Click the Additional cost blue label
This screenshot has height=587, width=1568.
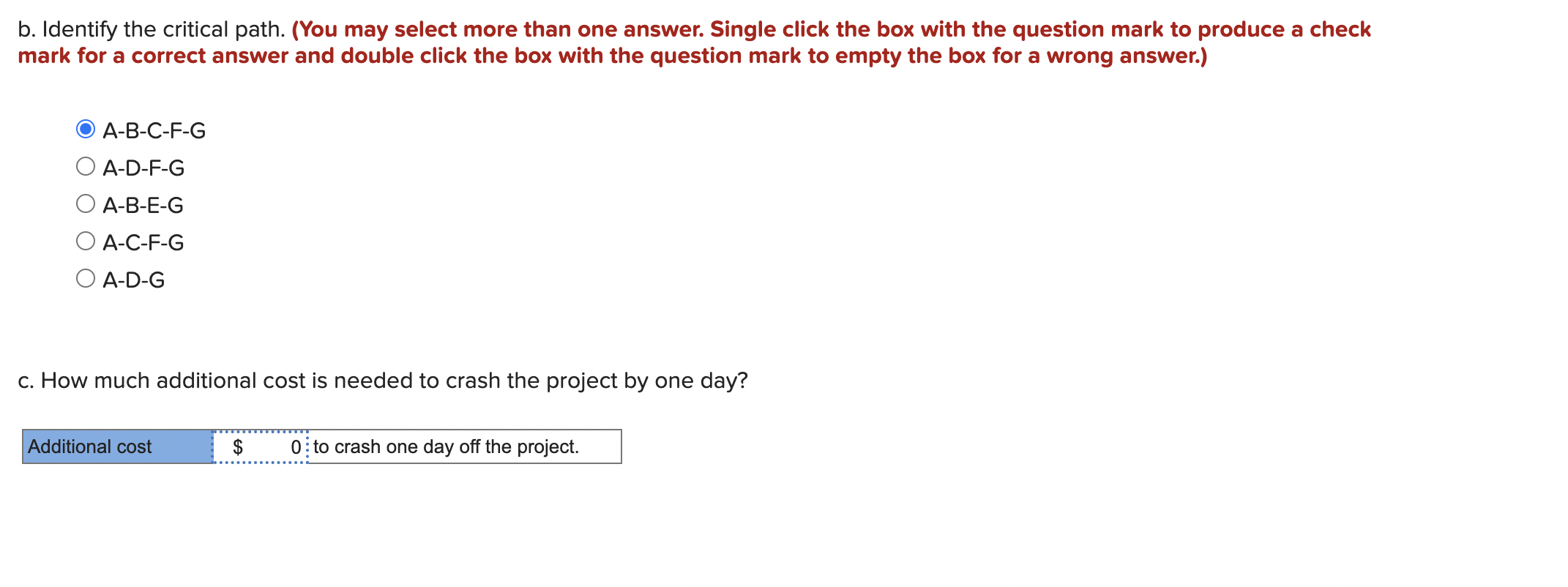[x=89, y=446]
